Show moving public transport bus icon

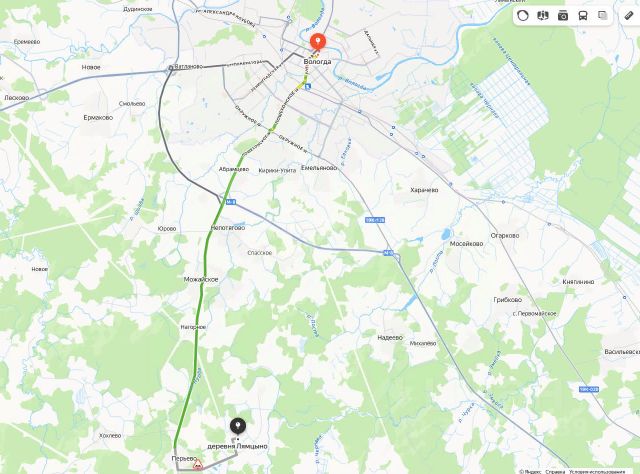tap(583, 16)
